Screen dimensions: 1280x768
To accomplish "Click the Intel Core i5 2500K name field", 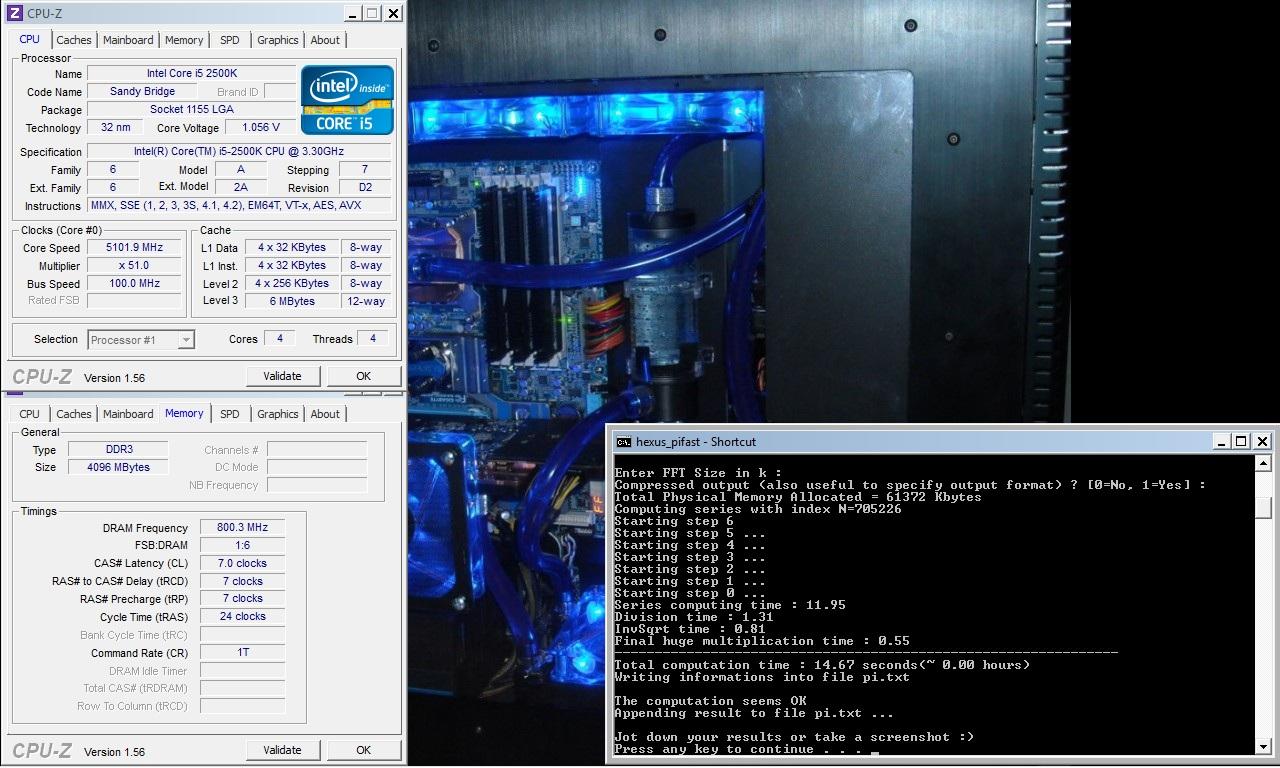I will (x=192, y=73).
